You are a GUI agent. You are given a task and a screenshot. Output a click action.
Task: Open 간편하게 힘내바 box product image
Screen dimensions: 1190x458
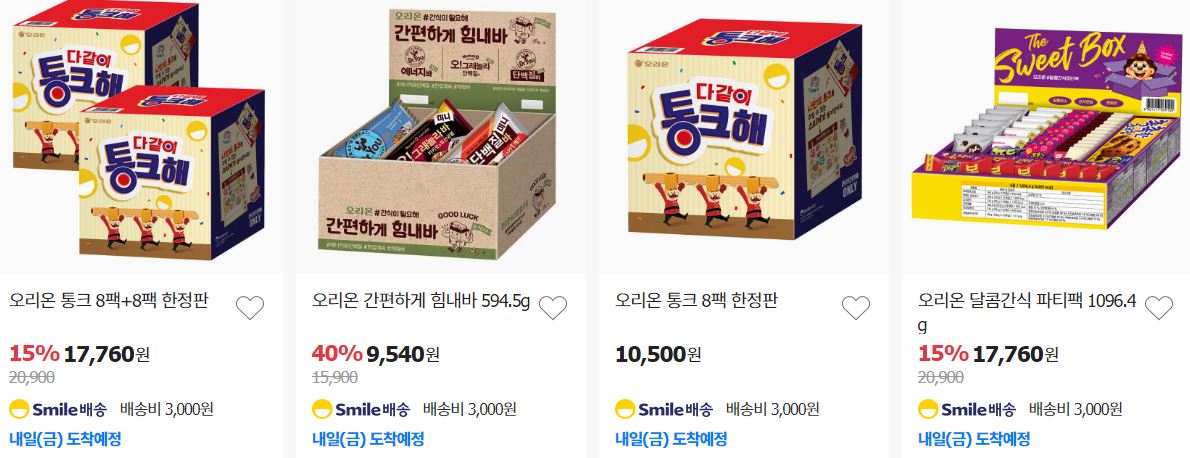pos(439,134)
